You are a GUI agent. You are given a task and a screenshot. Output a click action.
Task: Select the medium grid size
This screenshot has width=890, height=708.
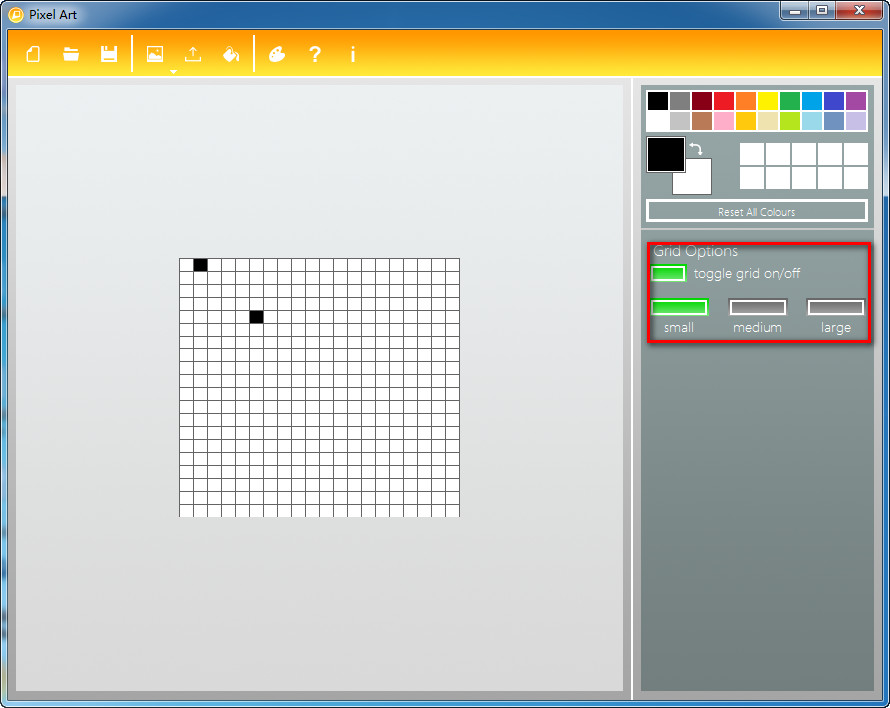(757, 307)
